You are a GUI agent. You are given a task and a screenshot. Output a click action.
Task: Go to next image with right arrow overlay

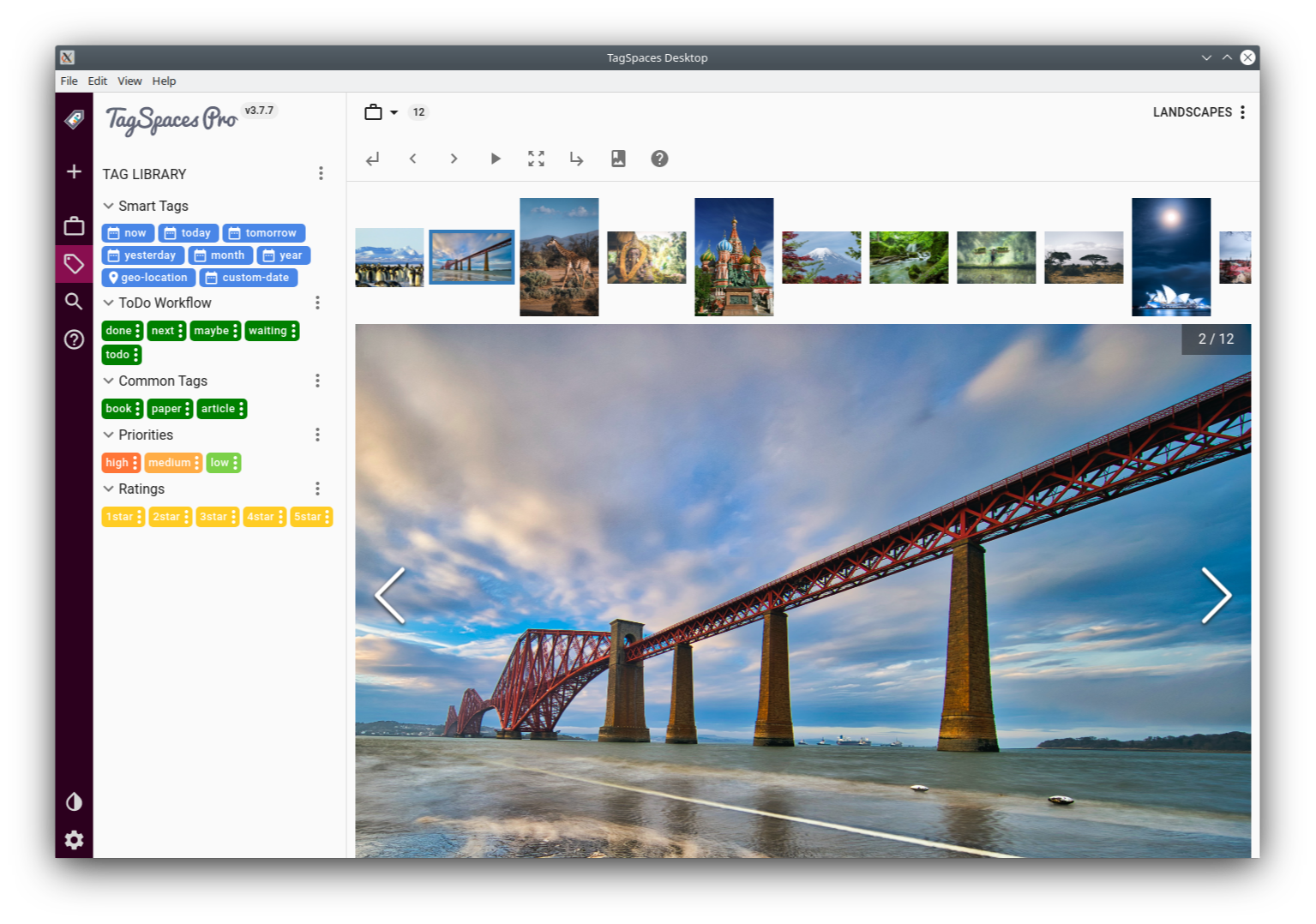(1216, 595)
